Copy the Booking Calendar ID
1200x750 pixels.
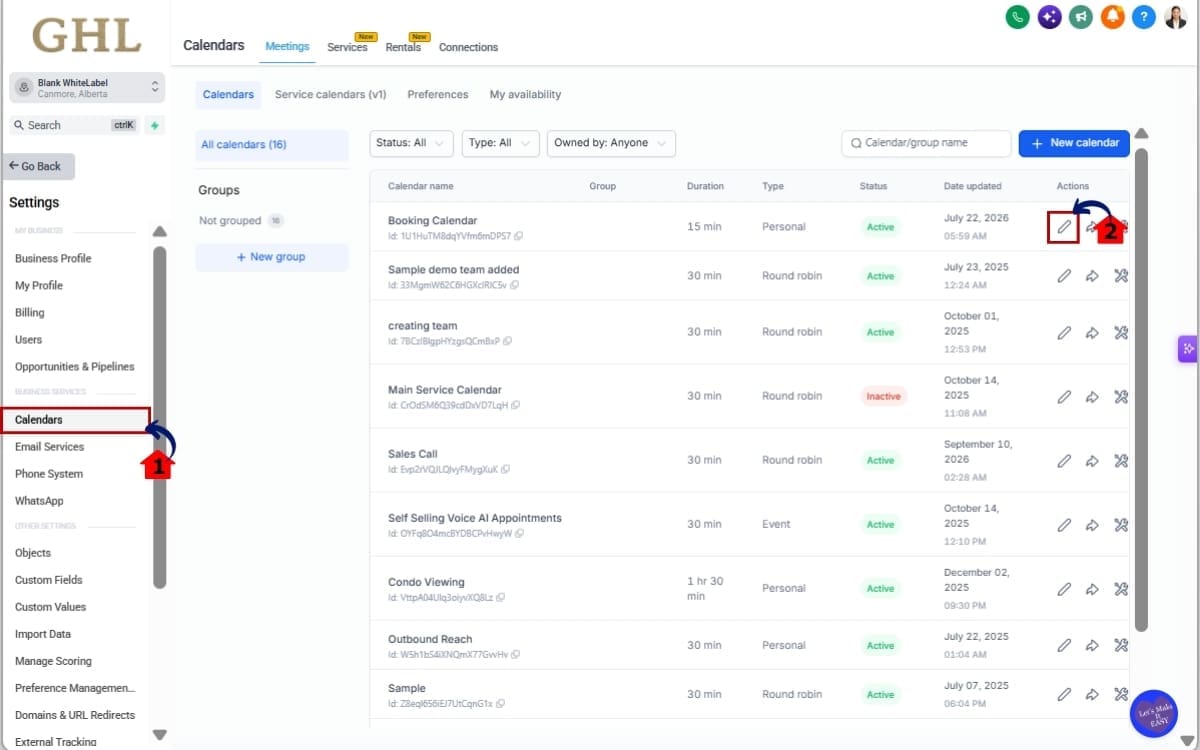click(518, 237)
